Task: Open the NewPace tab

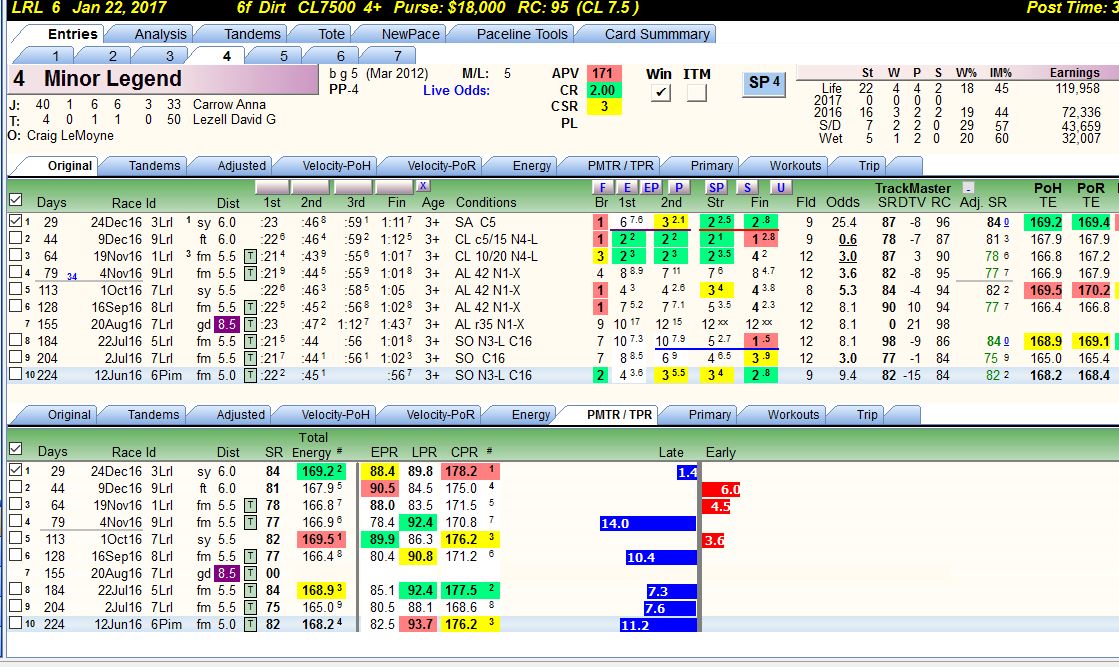Action: [x=410, y=34]
